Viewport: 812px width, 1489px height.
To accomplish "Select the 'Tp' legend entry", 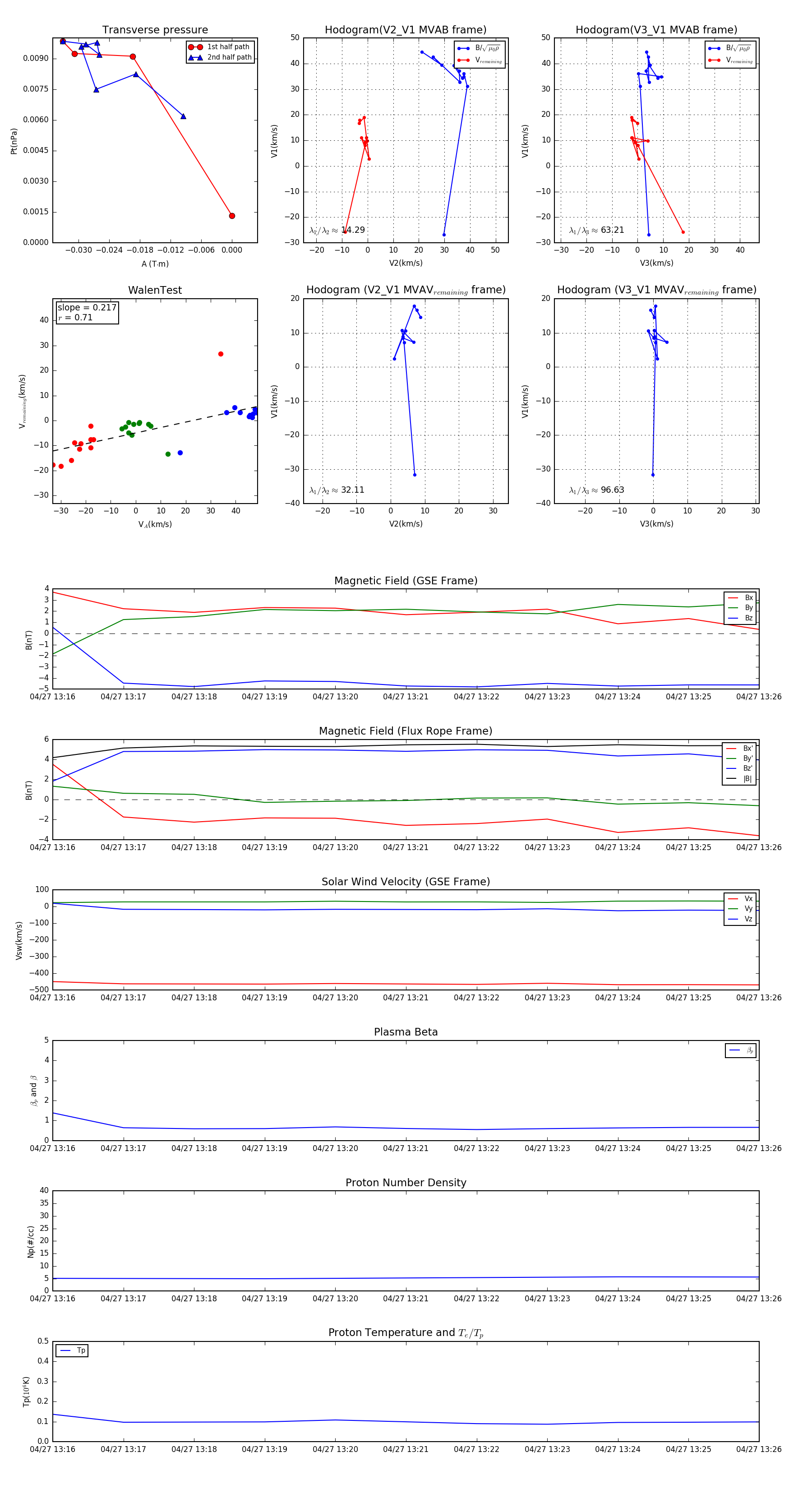I will (x=72, y=1350).
